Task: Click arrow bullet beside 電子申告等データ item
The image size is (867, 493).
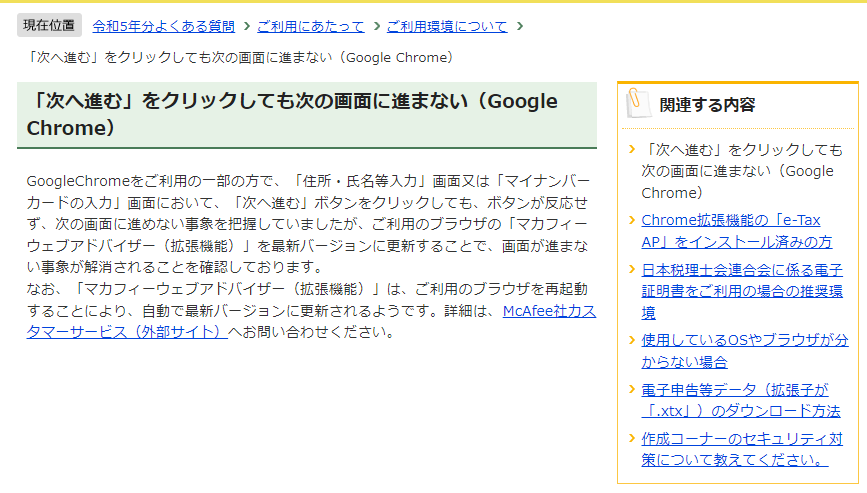Action: (x=631, y=389)
